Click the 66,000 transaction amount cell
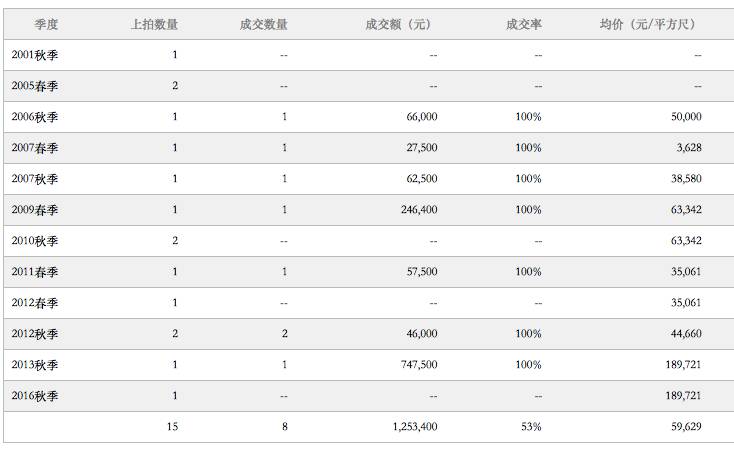 pos(421,117)
